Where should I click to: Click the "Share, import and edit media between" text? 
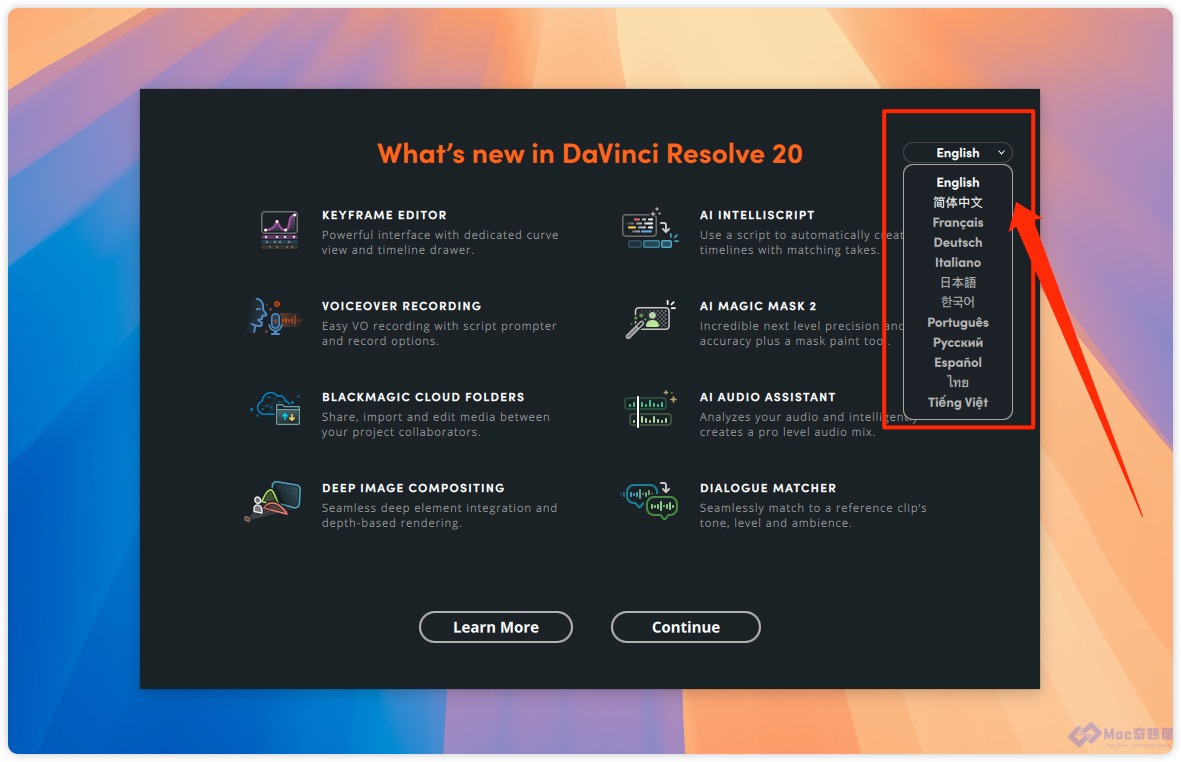point(435,417)
